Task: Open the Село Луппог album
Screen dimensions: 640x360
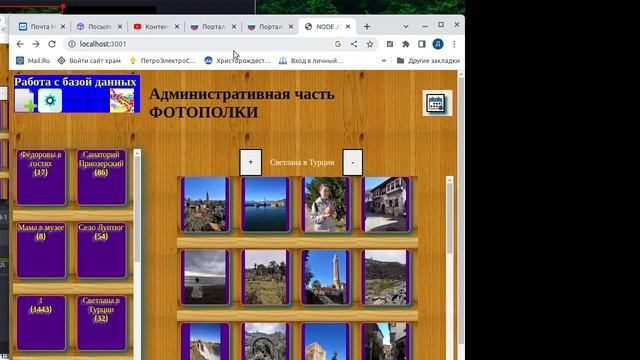Action: point(101,250)
